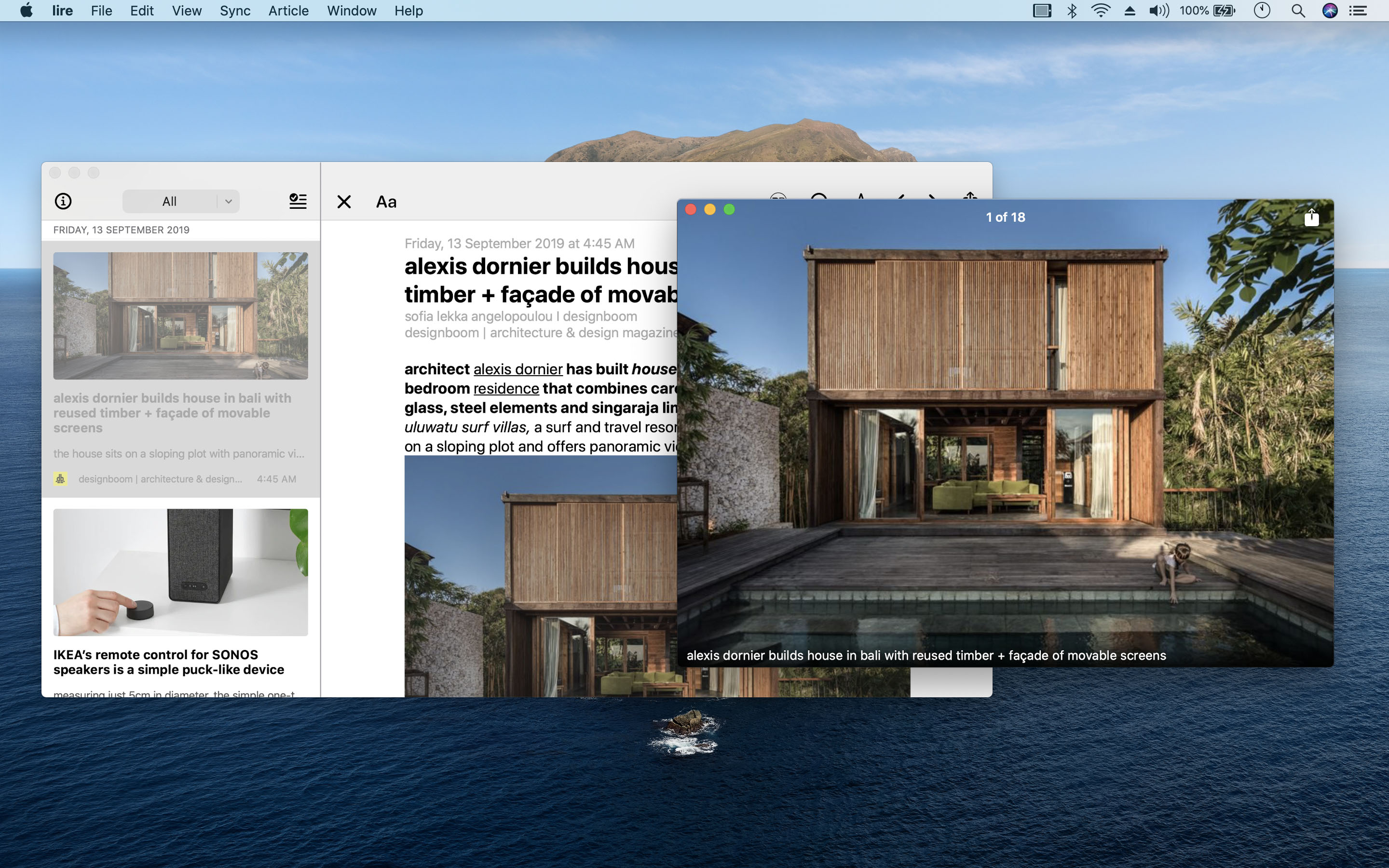
Task: Click the house image in article body
Action: pyautogui.click(x=541, y=576)
